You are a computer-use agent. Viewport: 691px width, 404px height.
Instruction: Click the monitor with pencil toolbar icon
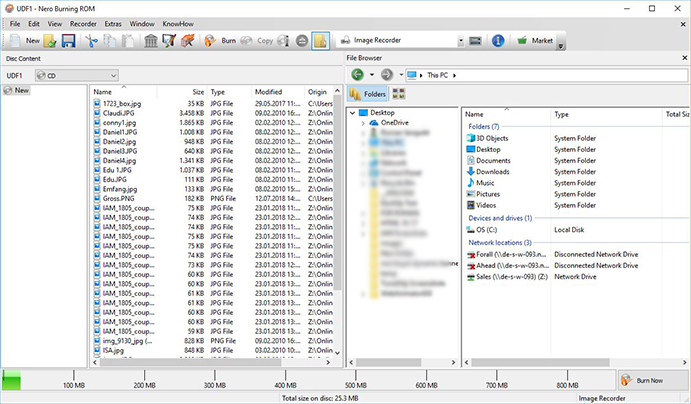tap(169, 41)
